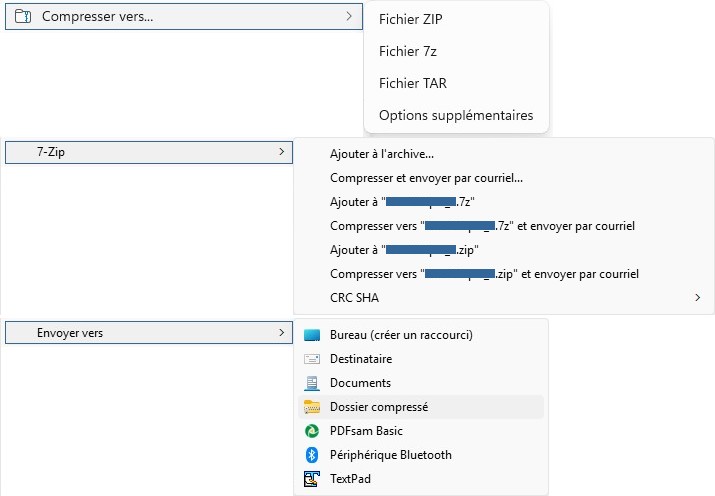This screenshot has height=496, width=715.
Task: Click the Documents icon
Action: click(x=312, y=383)
